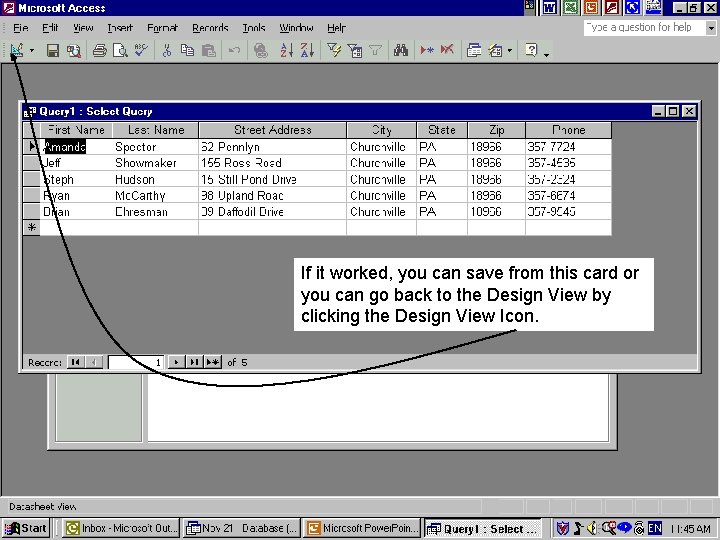Viewport: 720px width, 540px height.
Task: Open the Insert menu
Action: (x=120, y=28)
